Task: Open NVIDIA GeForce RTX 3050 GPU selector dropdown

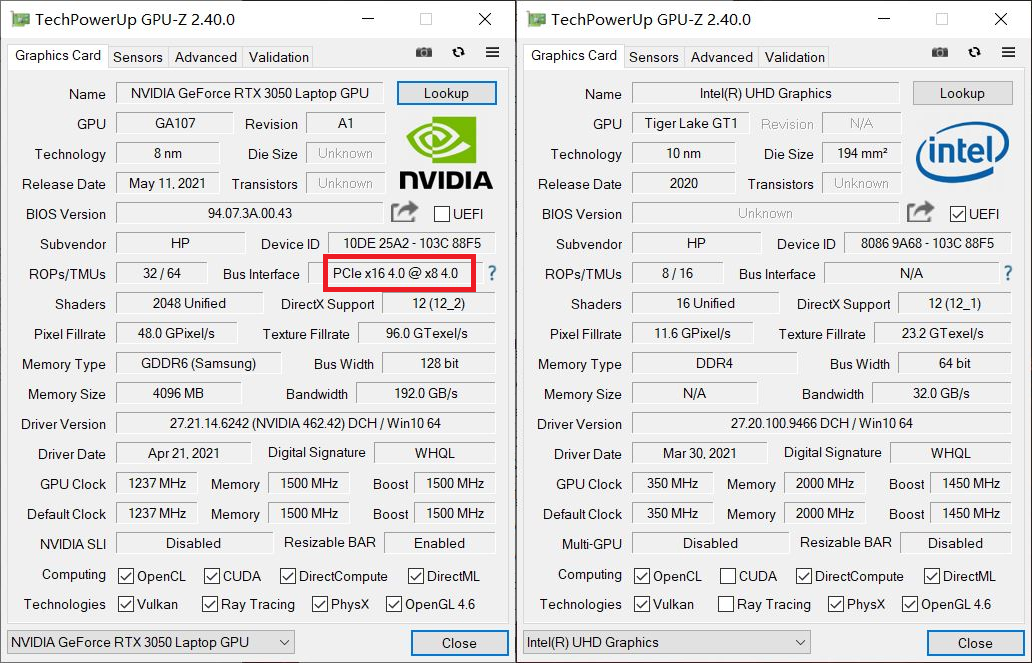Action: tap(151, 642)
